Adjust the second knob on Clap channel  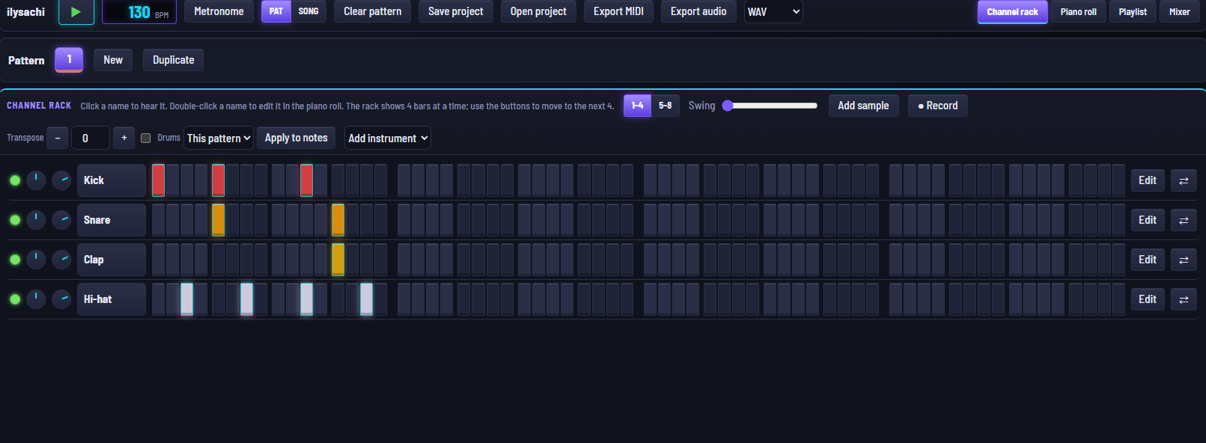click(62, 259)
